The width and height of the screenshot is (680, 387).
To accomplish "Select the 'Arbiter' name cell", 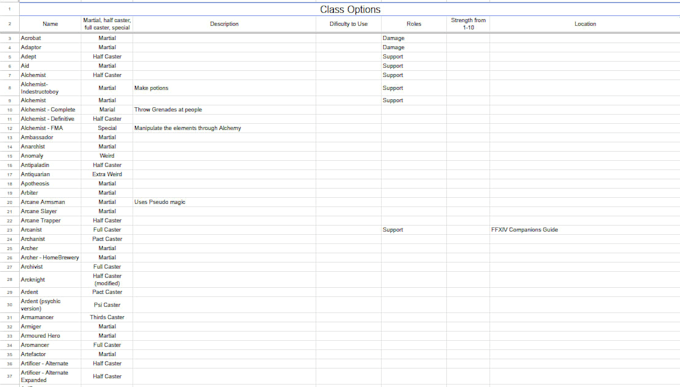I will pos(50,193).
